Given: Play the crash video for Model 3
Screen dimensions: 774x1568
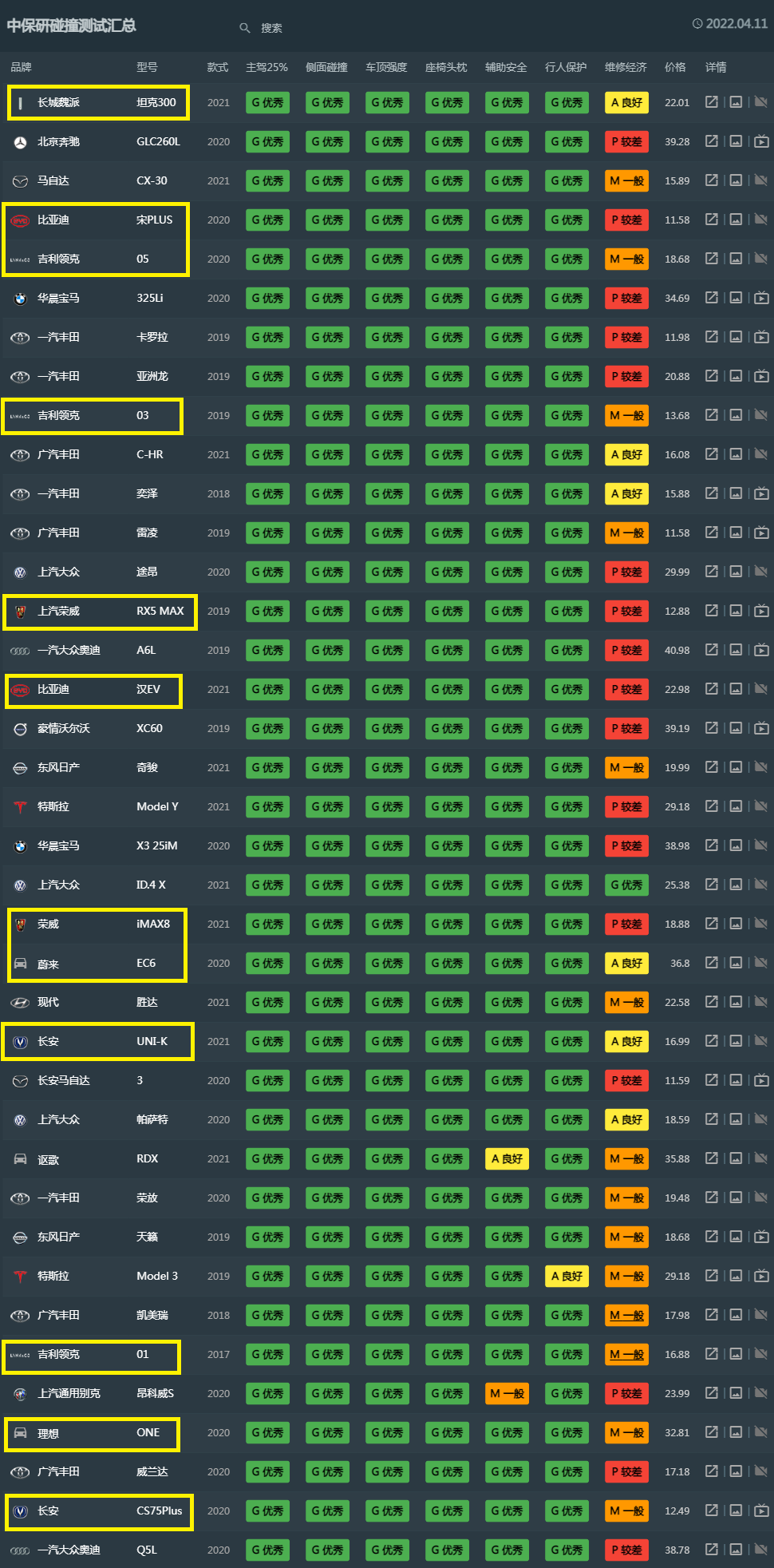Looking at the screenshot, I should [x=761, y=1276].
